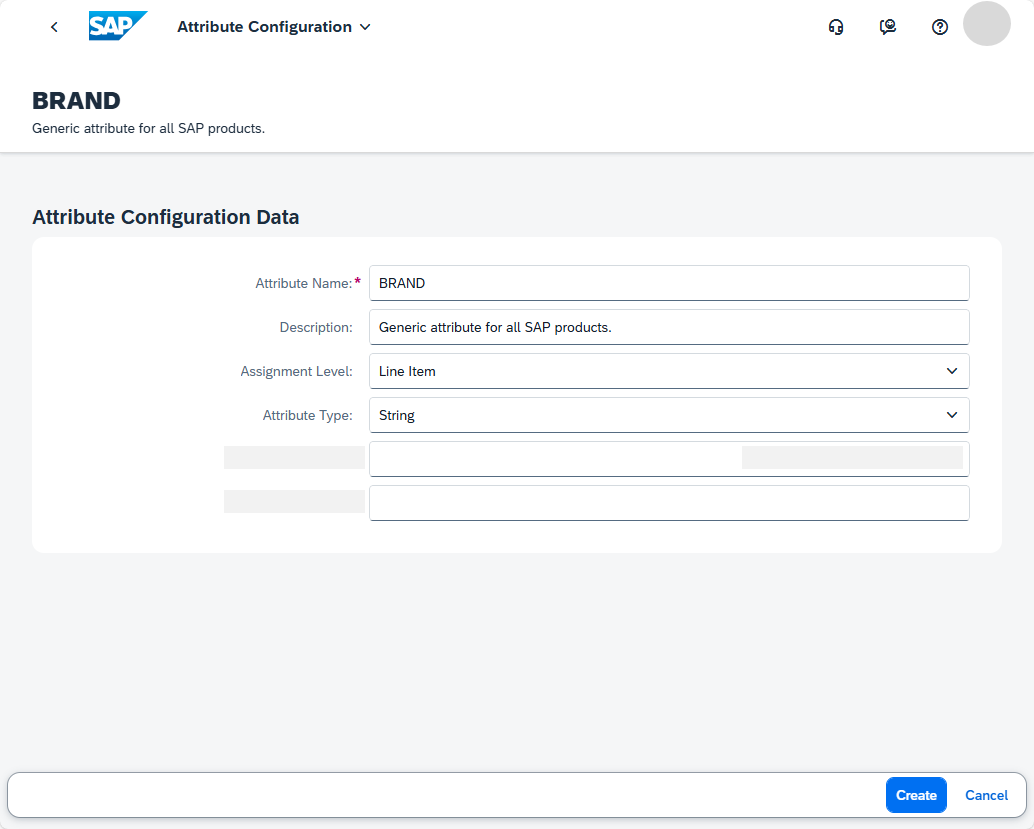Click the empty field below Attribute Type
1034x829 pixels.
(669, 459)
